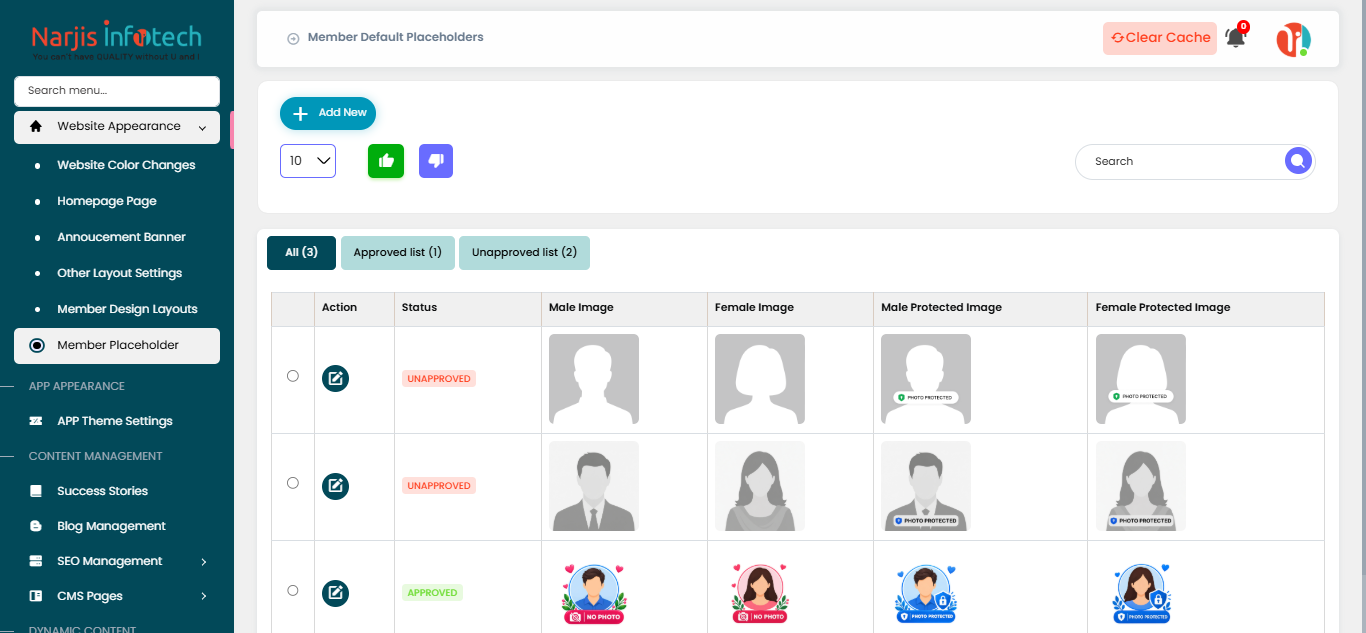This screenshot has width=1366, height=633.
Task: Click the Clear Cache button
Action: coord(1160,38)
